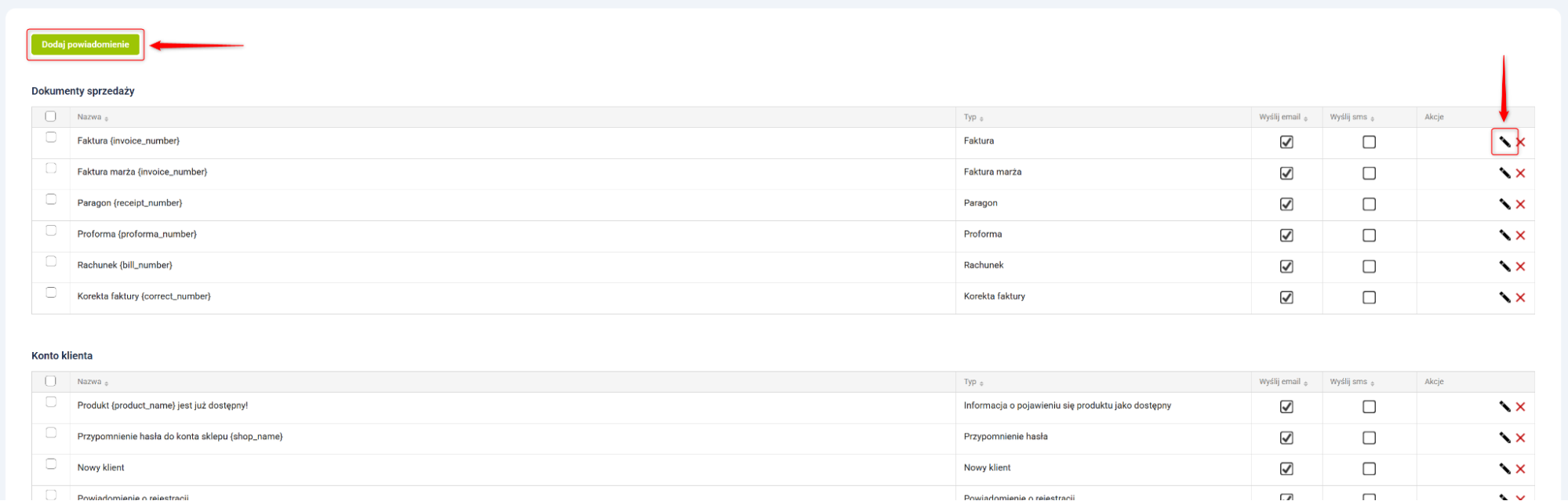Edit the product available notification
The image size is (1568, 501).
click(x=1504, y=406)
